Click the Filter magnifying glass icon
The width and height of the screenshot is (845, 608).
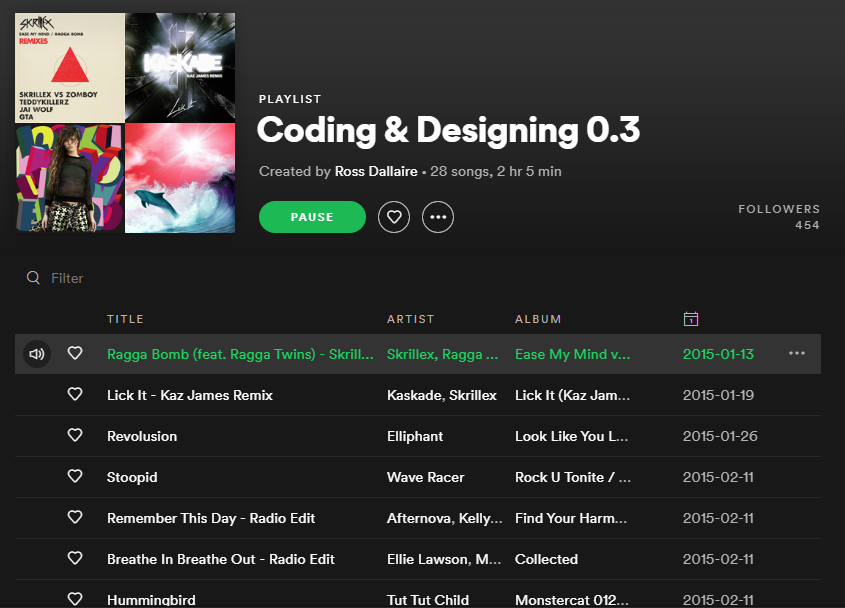point(33,278)
